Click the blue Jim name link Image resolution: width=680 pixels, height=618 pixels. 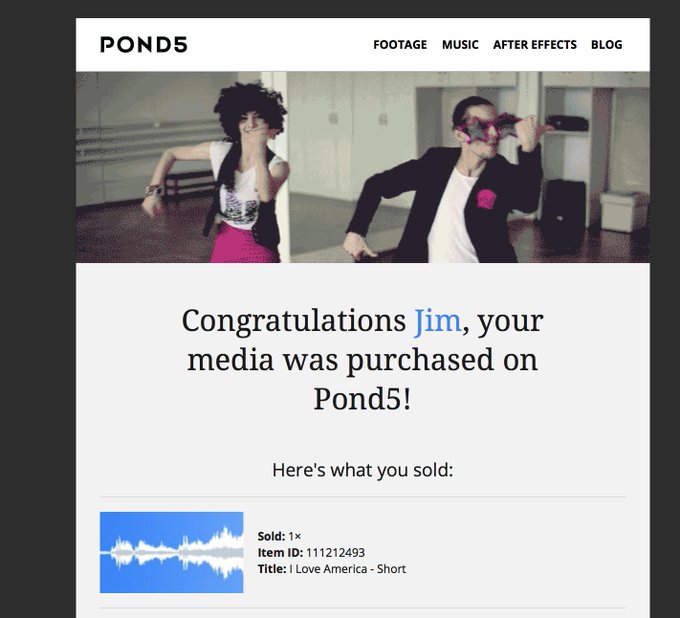coord(437,321)
